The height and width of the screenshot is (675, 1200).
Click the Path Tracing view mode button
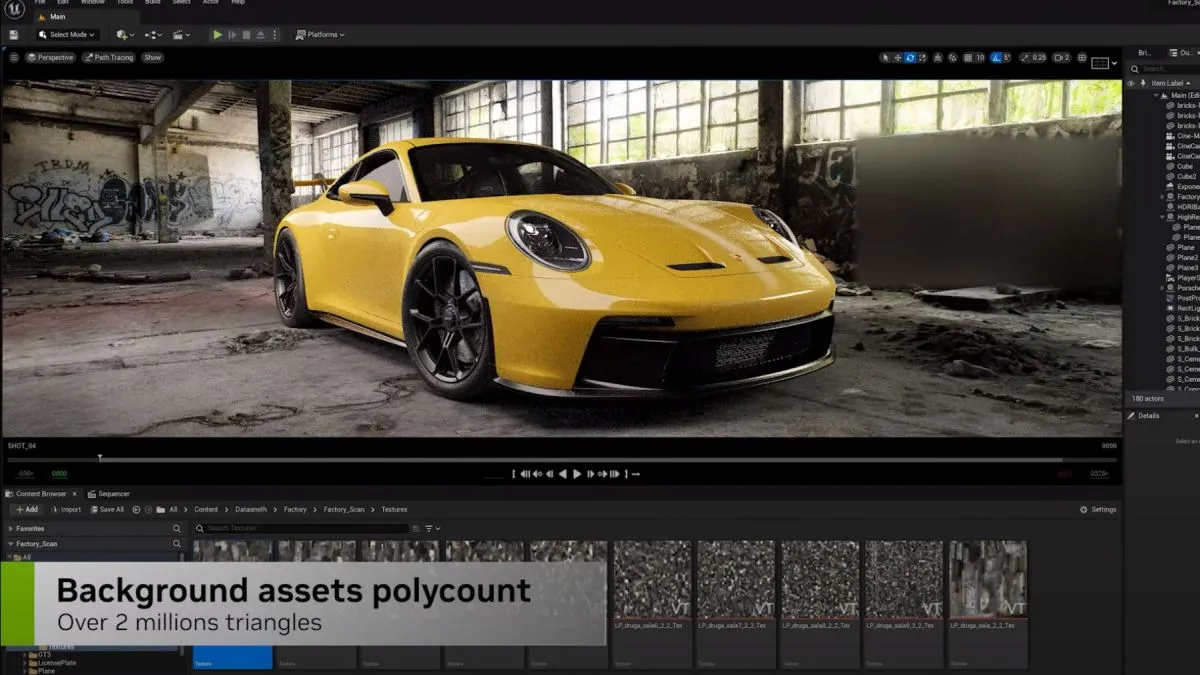(109, 58)
